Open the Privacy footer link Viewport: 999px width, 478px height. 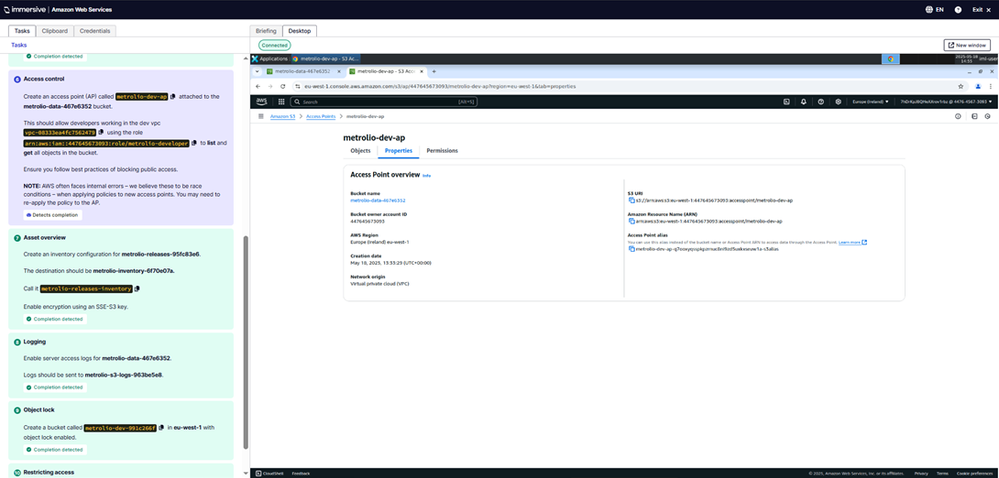(x=921, y=474)
